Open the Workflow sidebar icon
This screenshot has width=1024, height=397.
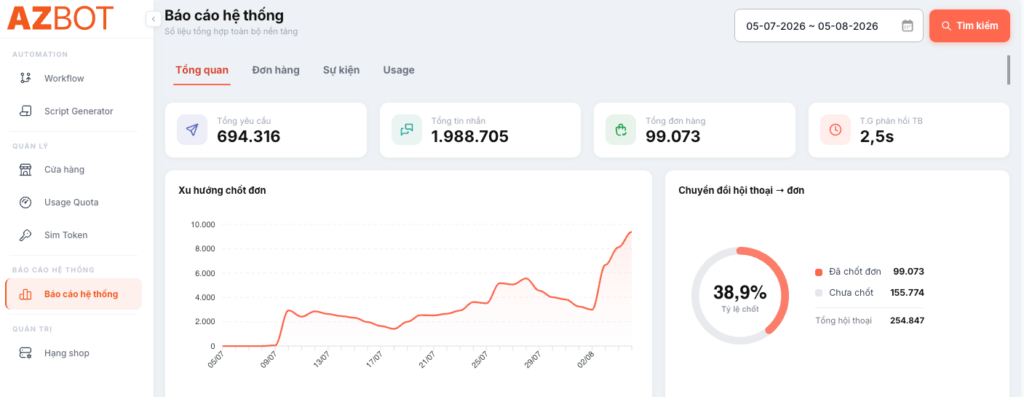coord(25,78)
